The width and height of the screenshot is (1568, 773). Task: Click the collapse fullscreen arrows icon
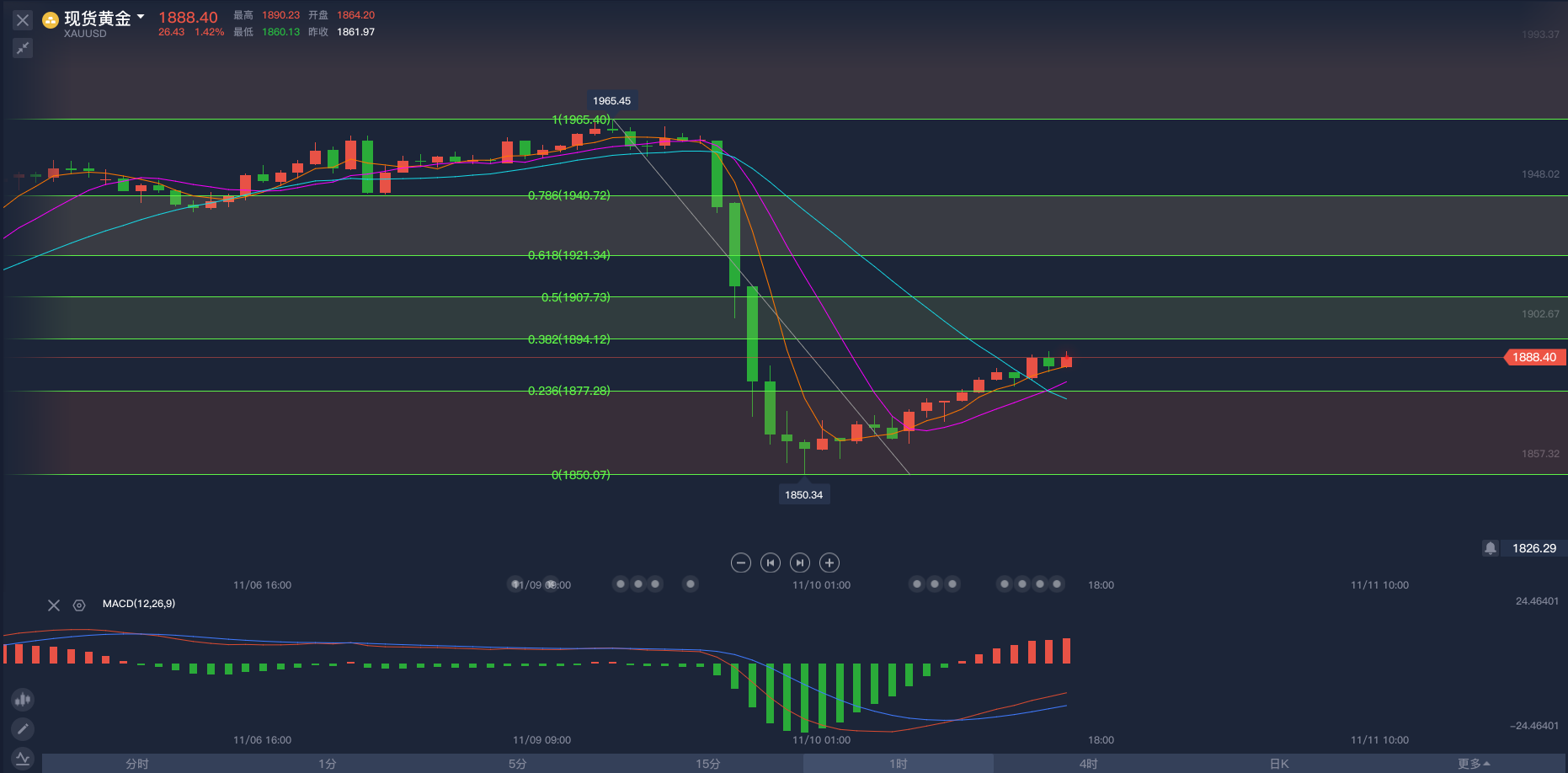click(23, 48)
